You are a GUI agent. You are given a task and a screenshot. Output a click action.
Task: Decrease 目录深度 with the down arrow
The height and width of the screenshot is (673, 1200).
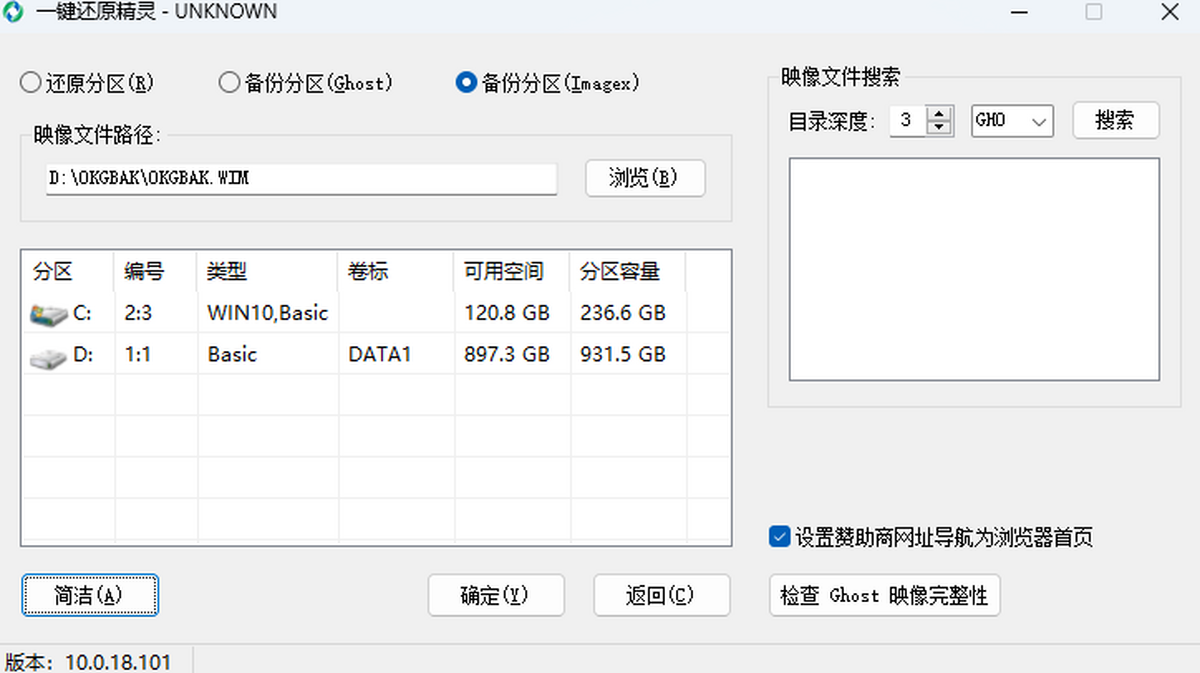click(938, 127)
